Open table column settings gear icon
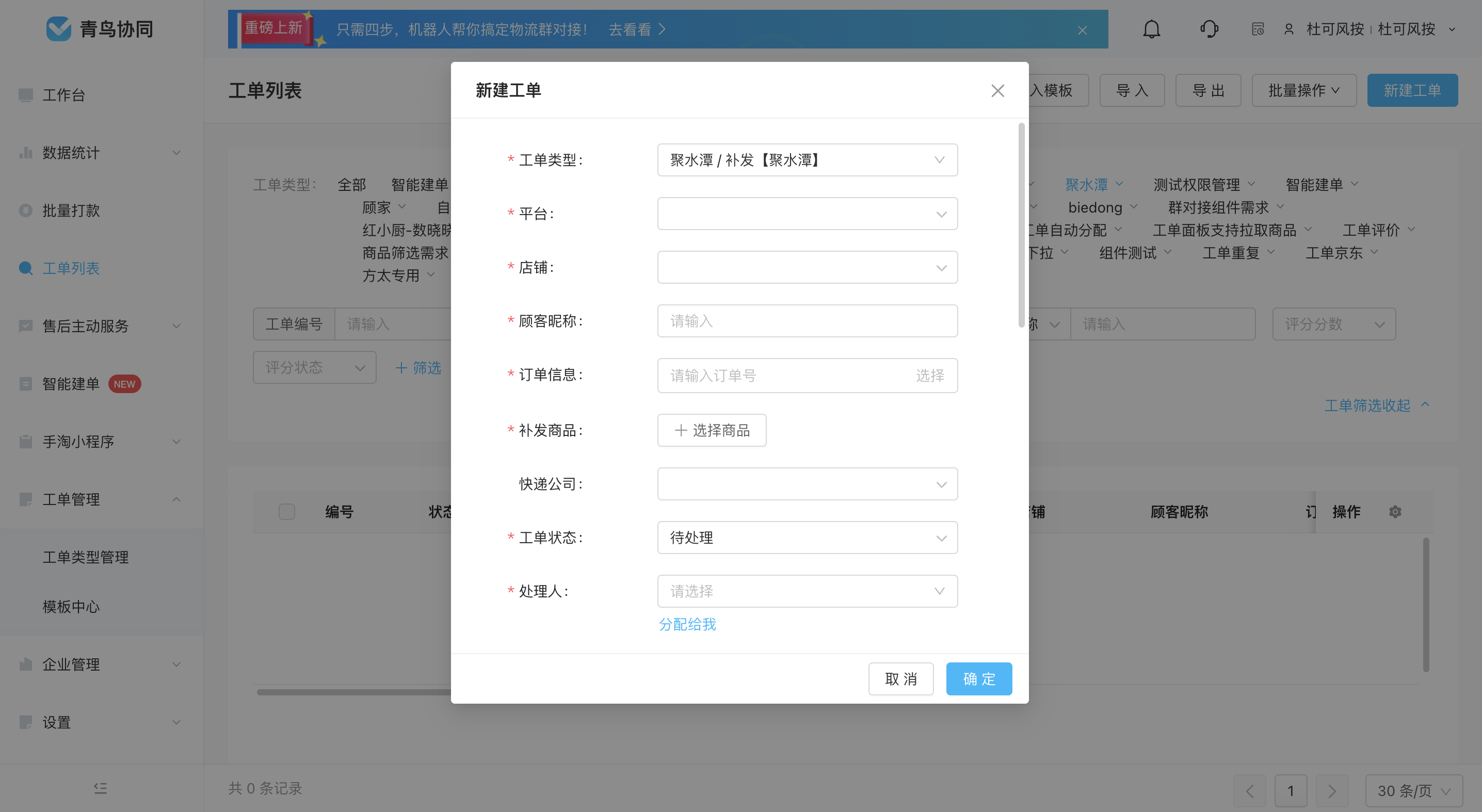Viewport: 1482px width, 812px height. point(1395,511)
